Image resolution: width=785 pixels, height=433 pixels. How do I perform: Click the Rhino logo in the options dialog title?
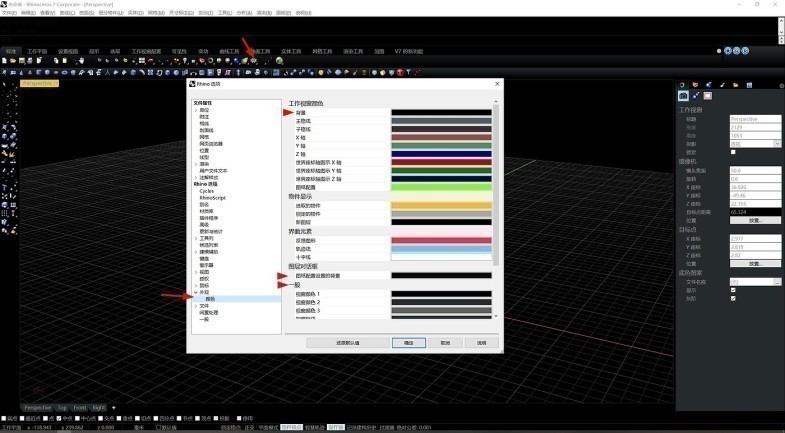192,85
